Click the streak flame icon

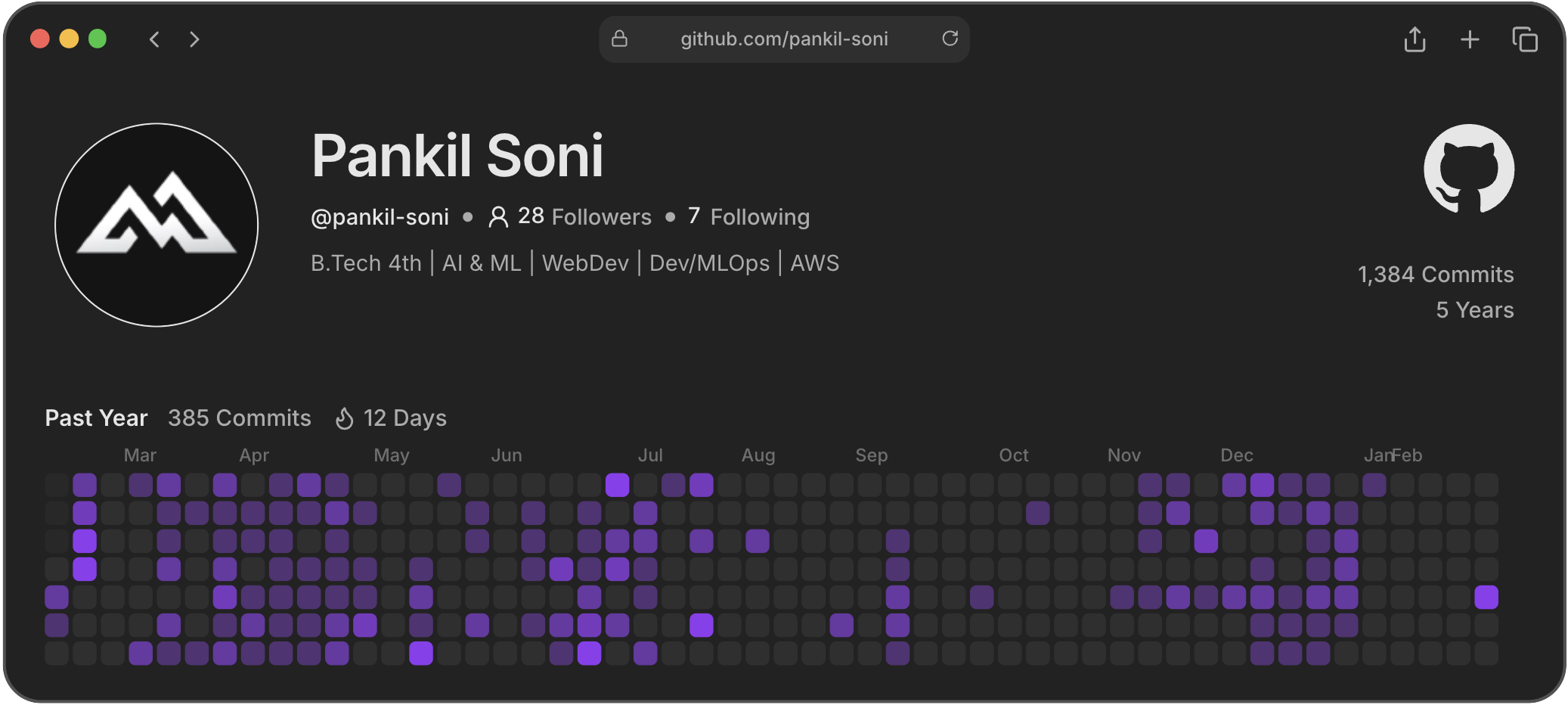click(x=344, y=418)
